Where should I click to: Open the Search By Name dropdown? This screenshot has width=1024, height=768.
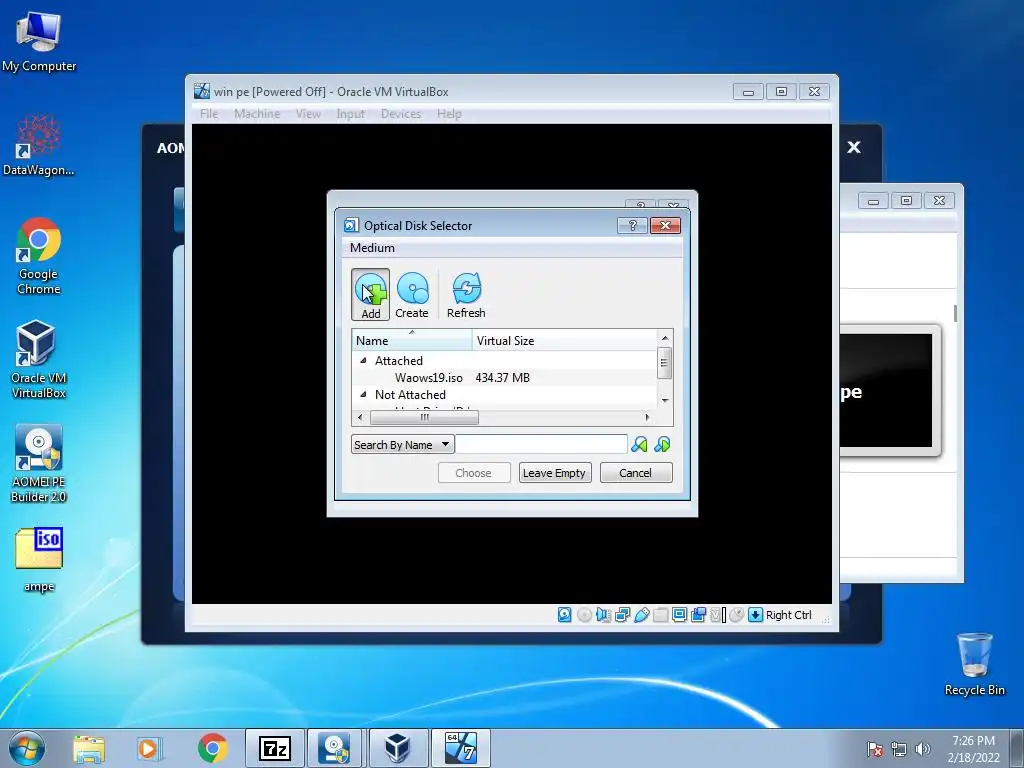(402, 445)
